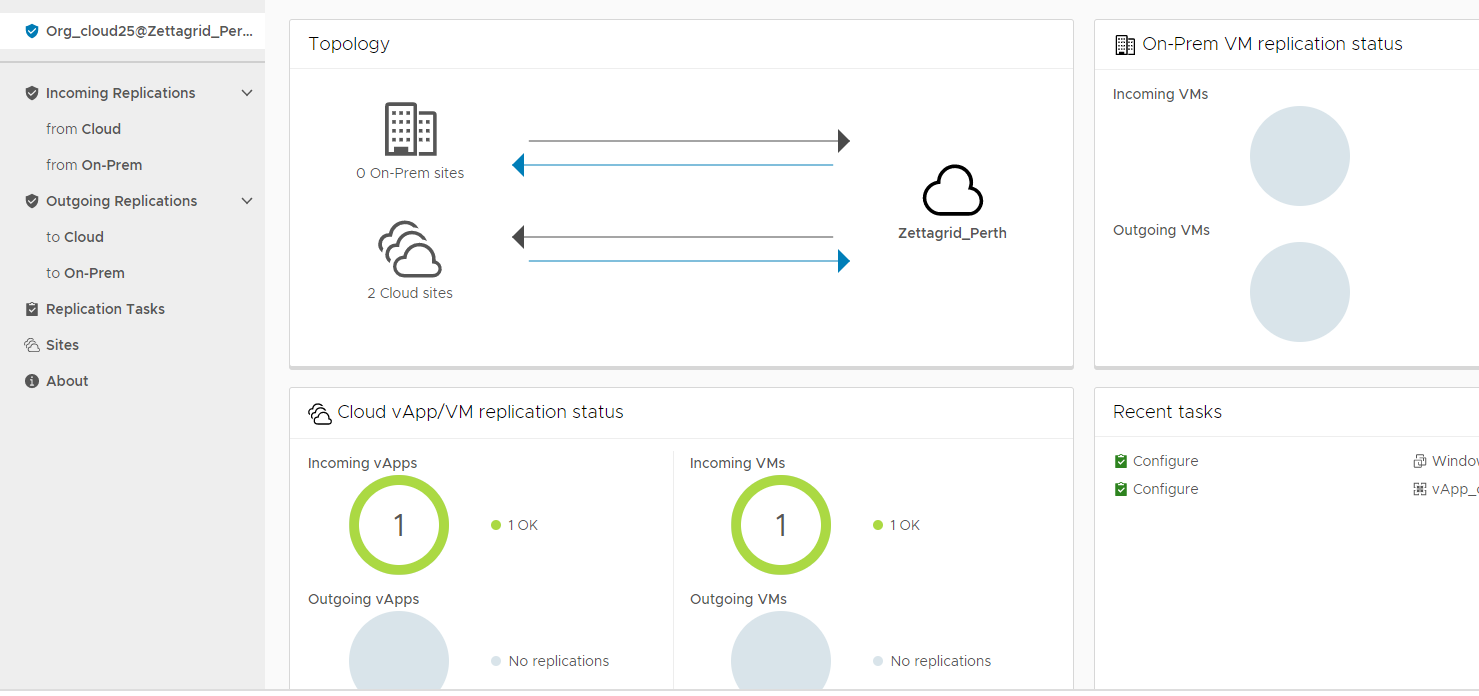Click the Incoming VMs donut chart
The image size is (1479, 696).
(x=781, y=525)
